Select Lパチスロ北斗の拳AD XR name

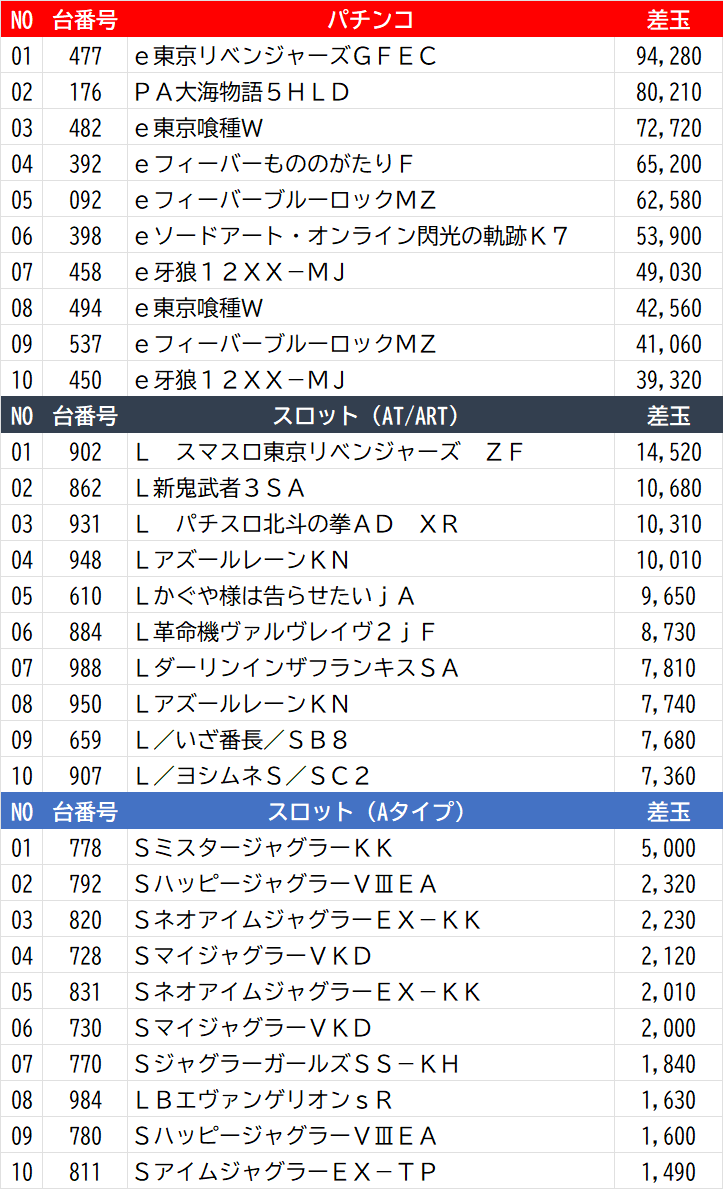297,524
